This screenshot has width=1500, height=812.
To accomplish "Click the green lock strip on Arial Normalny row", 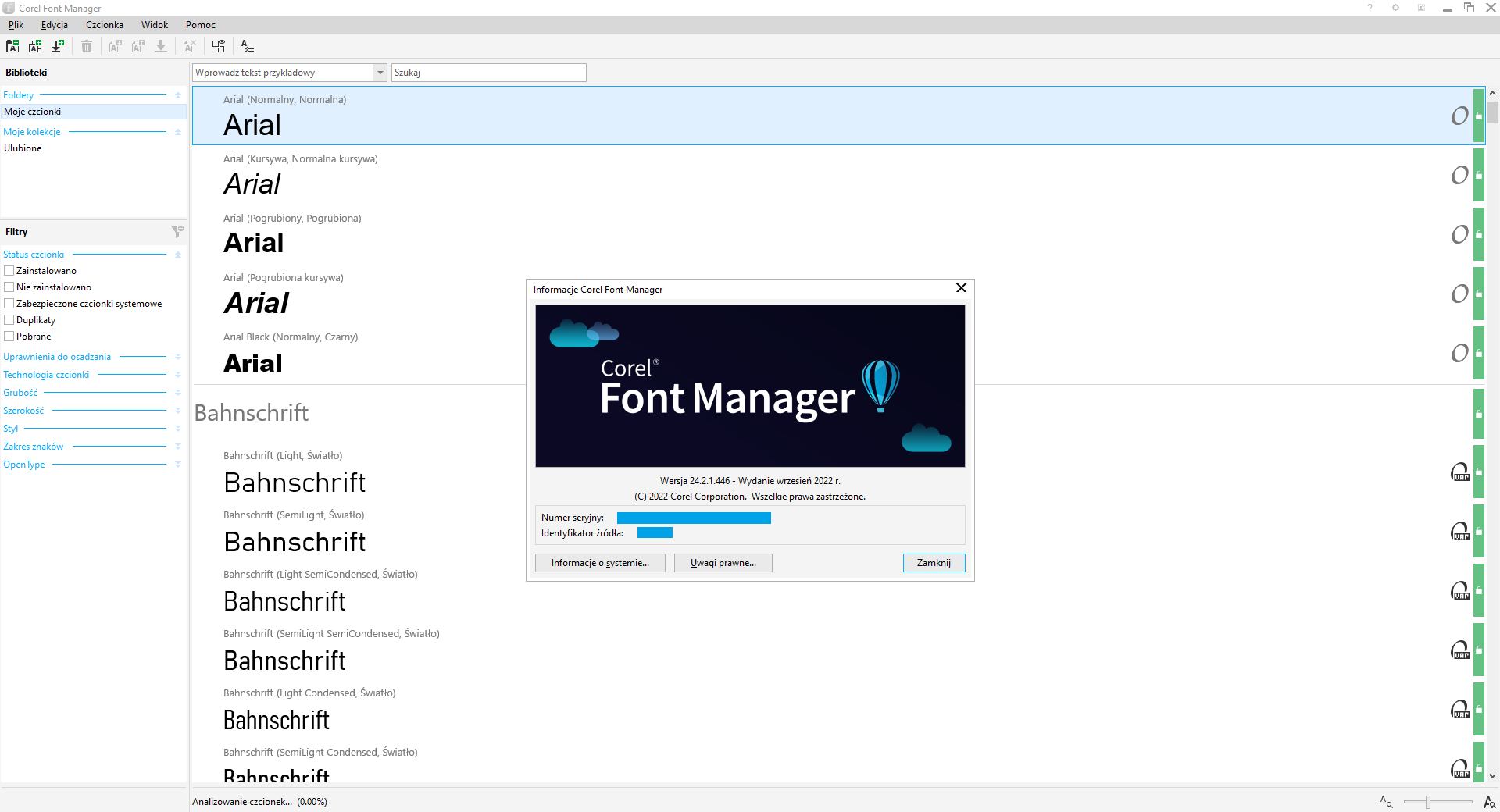I will point(1479,116).
